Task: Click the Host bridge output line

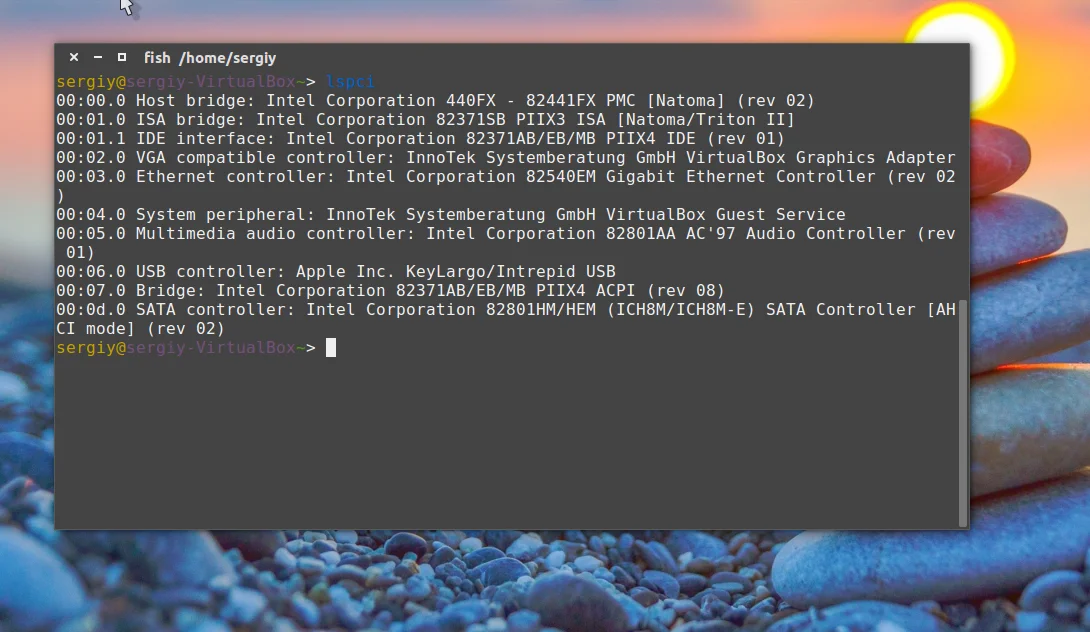Action: (435, 101)
